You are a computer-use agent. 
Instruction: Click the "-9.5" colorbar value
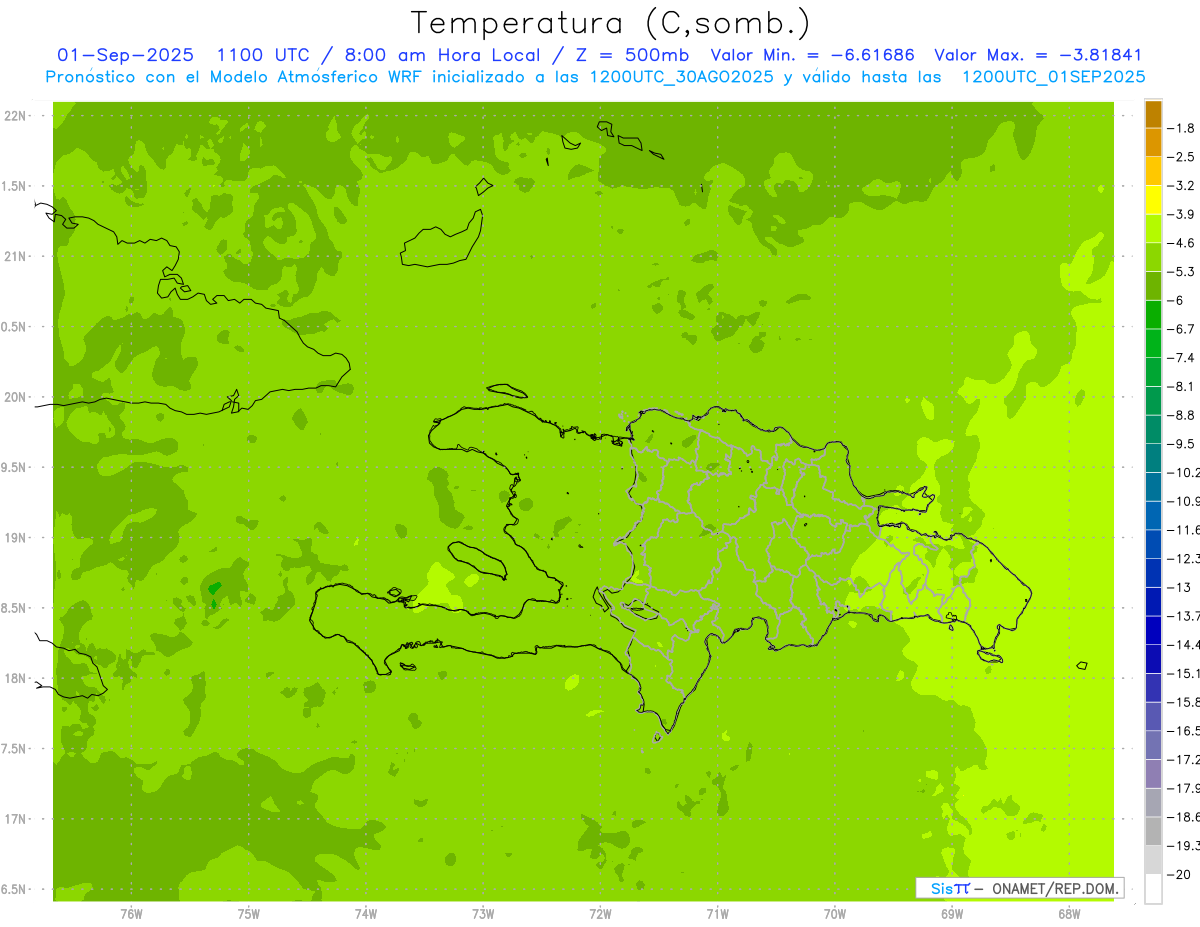click(1181, 443)
